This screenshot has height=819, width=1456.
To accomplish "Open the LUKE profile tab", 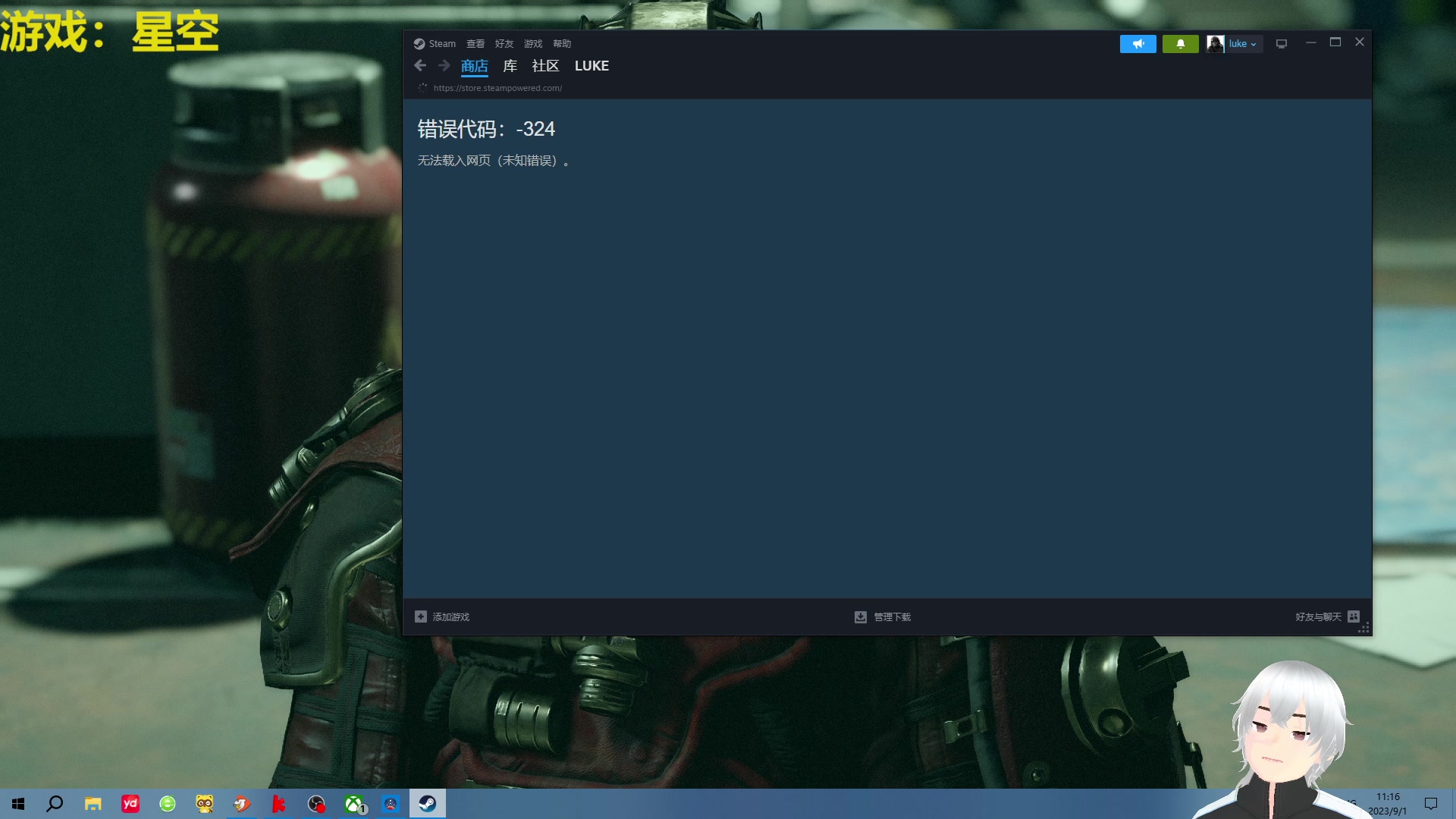I will click(591, 66).
